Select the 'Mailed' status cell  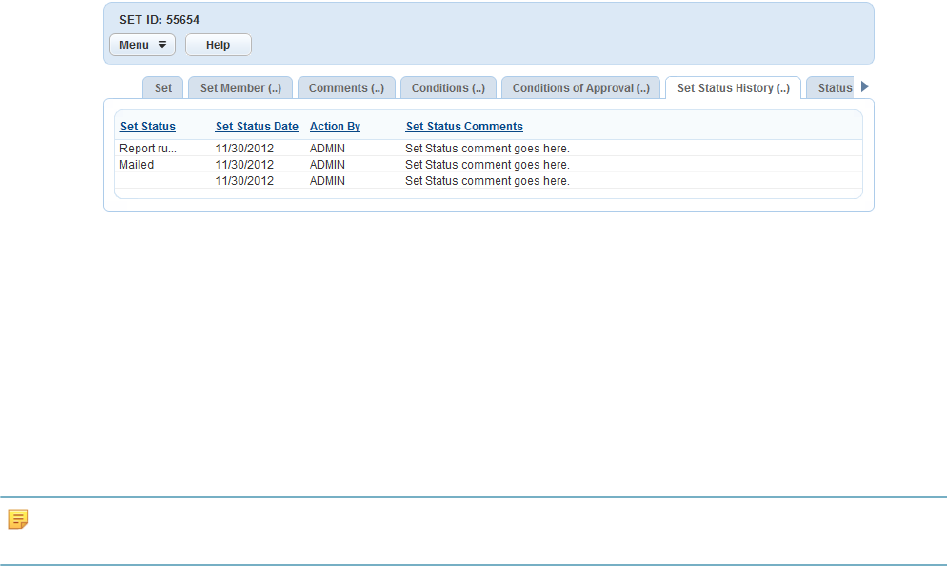(136, 165)
